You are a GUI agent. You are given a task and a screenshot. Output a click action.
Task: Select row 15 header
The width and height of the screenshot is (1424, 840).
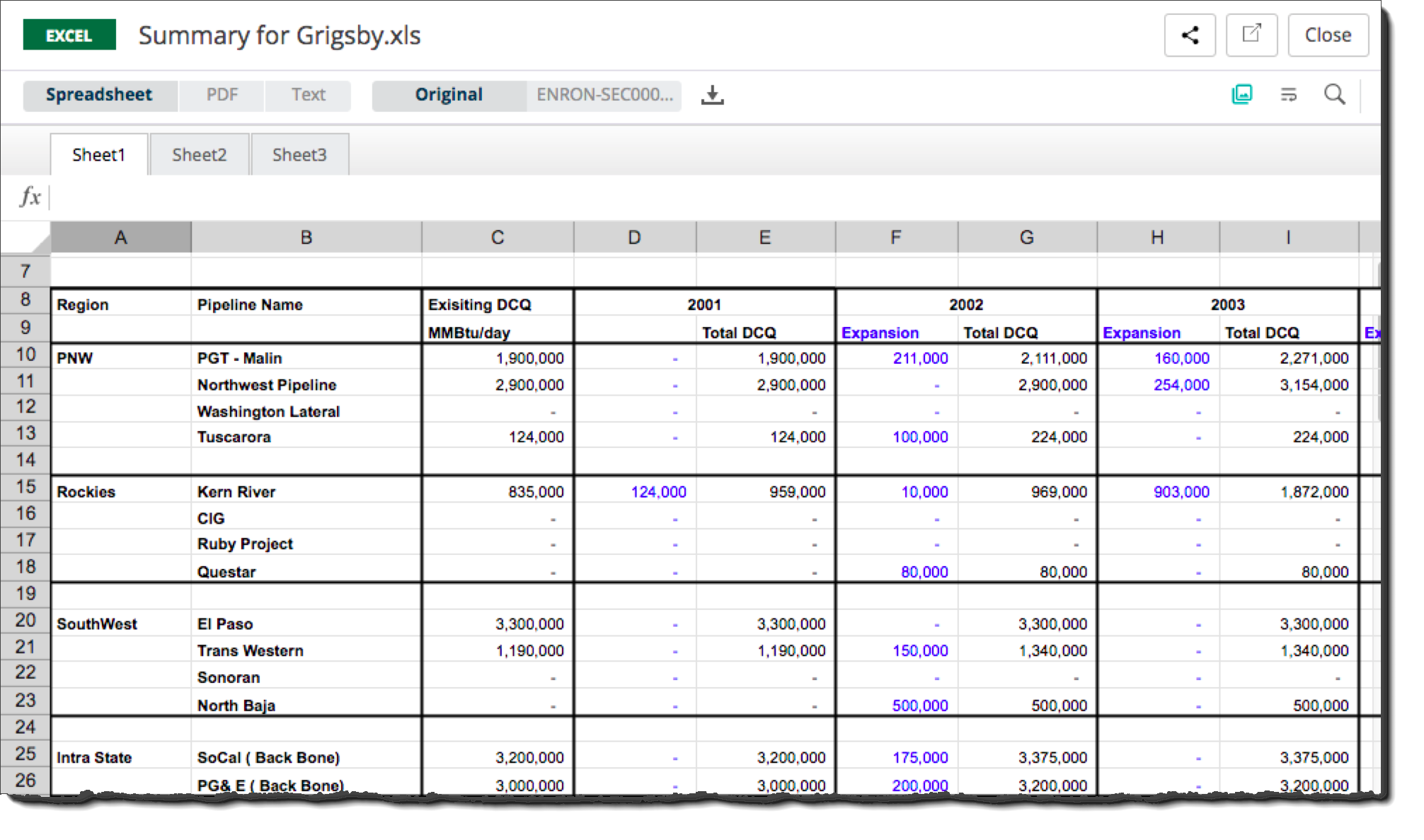click(25, 487)
